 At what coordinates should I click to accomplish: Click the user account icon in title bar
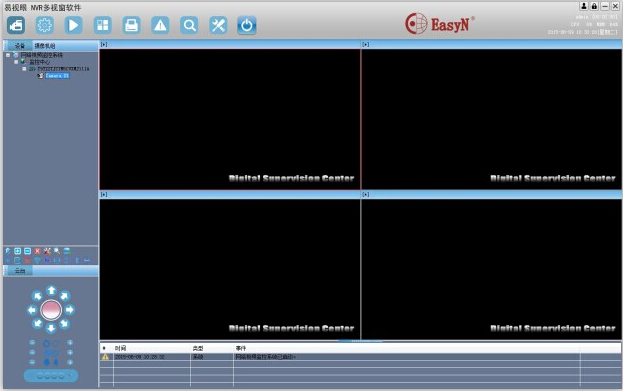[584, 6]
